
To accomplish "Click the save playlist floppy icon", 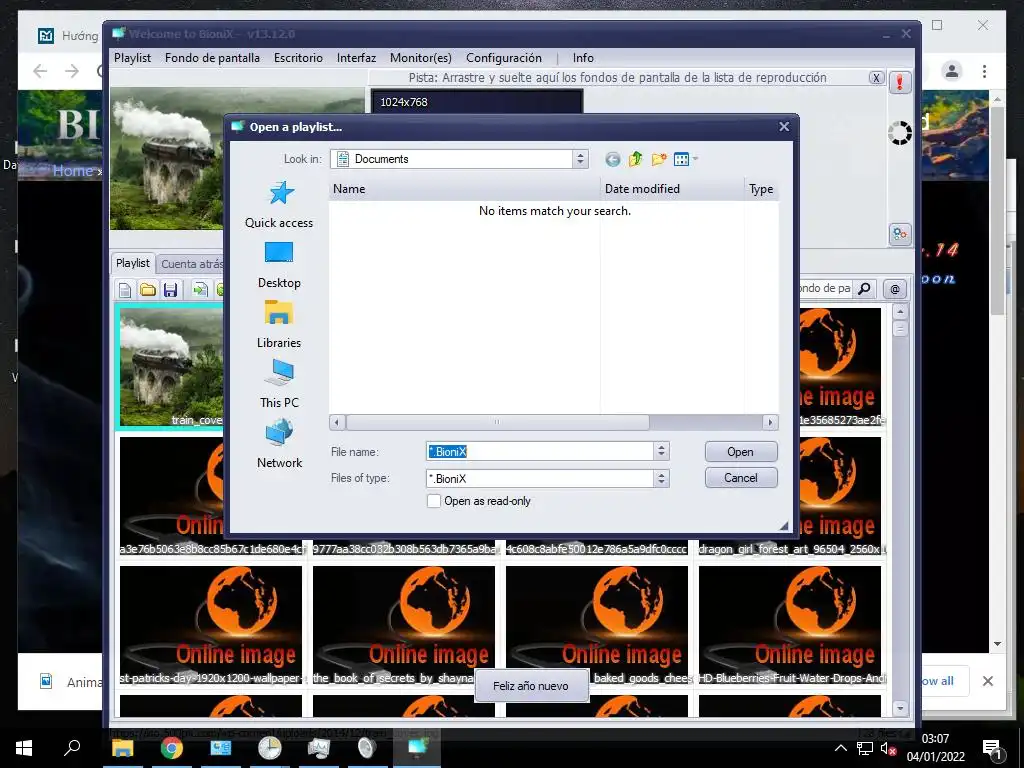I will (170, 289).
